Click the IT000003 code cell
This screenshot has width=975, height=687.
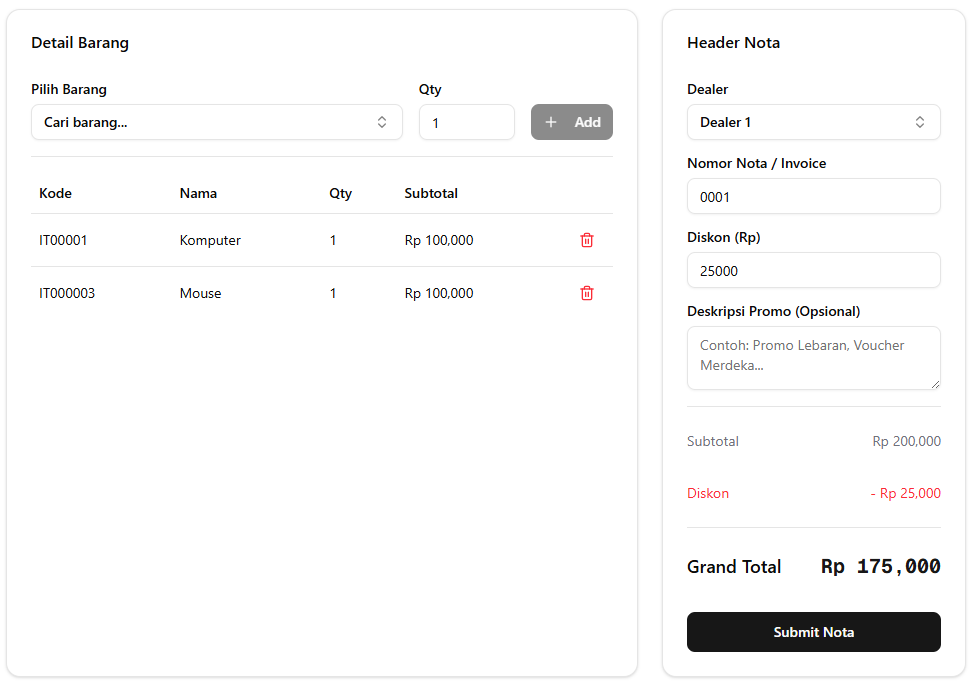click(67, 293)
